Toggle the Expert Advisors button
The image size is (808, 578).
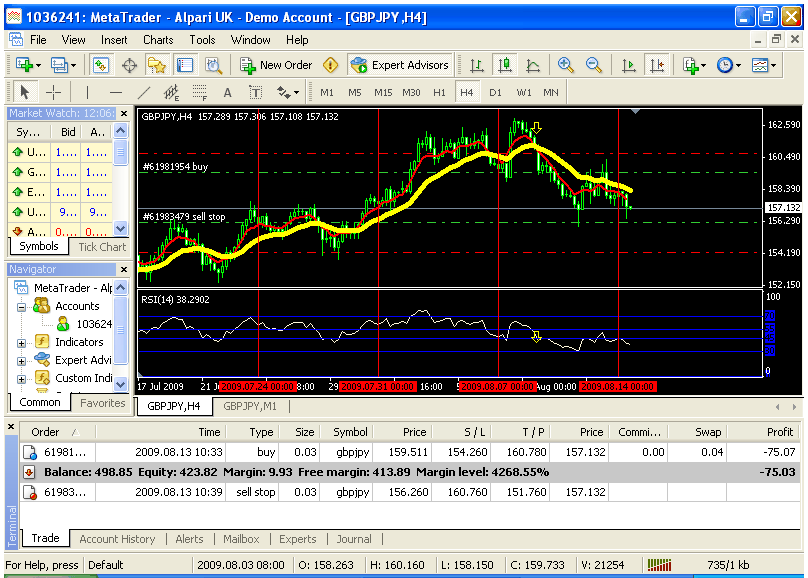400,65
